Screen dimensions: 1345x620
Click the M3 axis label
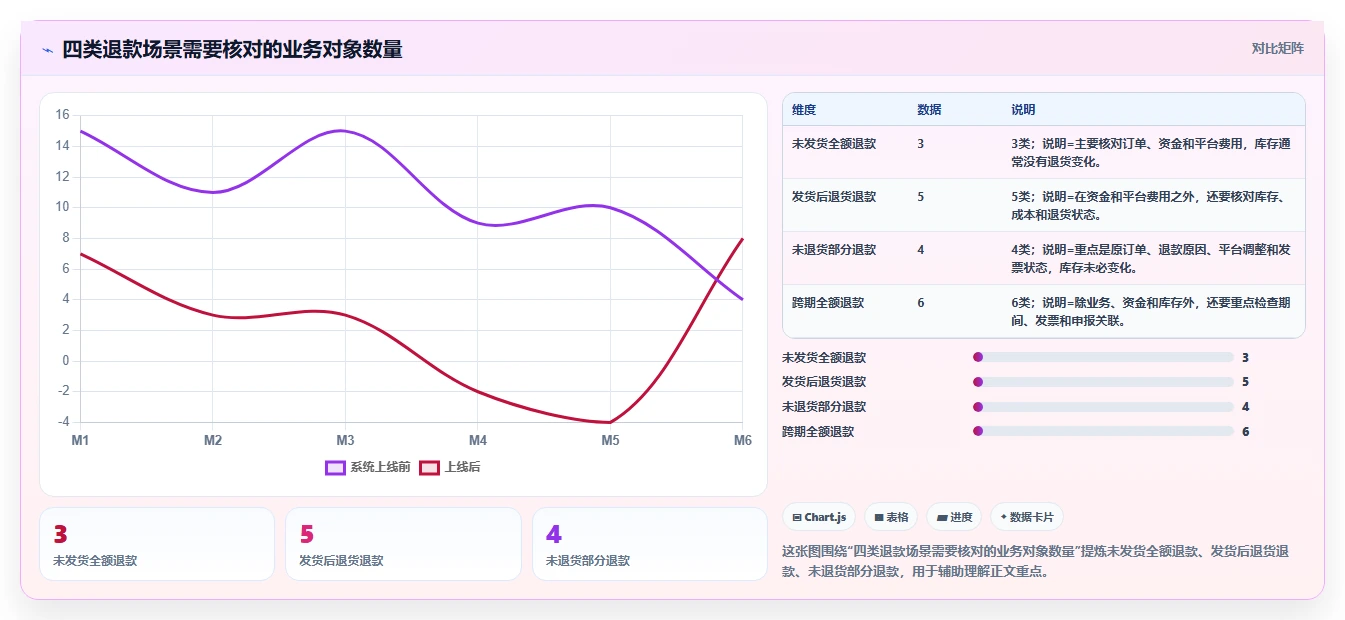(345, 440)
